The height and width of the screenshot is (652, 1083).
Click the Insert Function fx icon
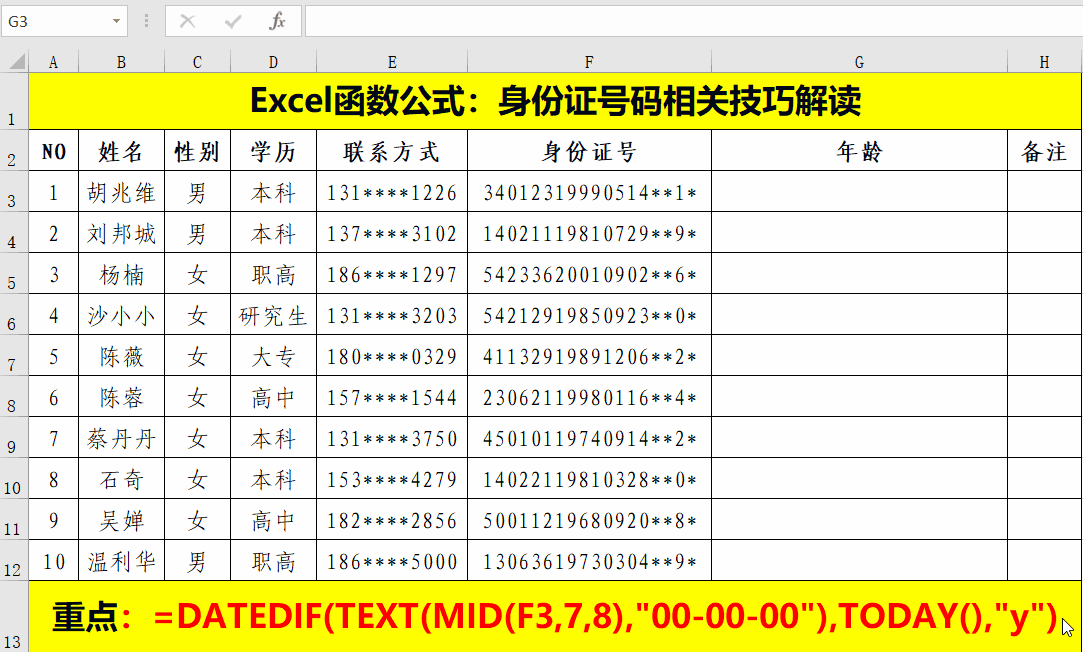[277, 21]
